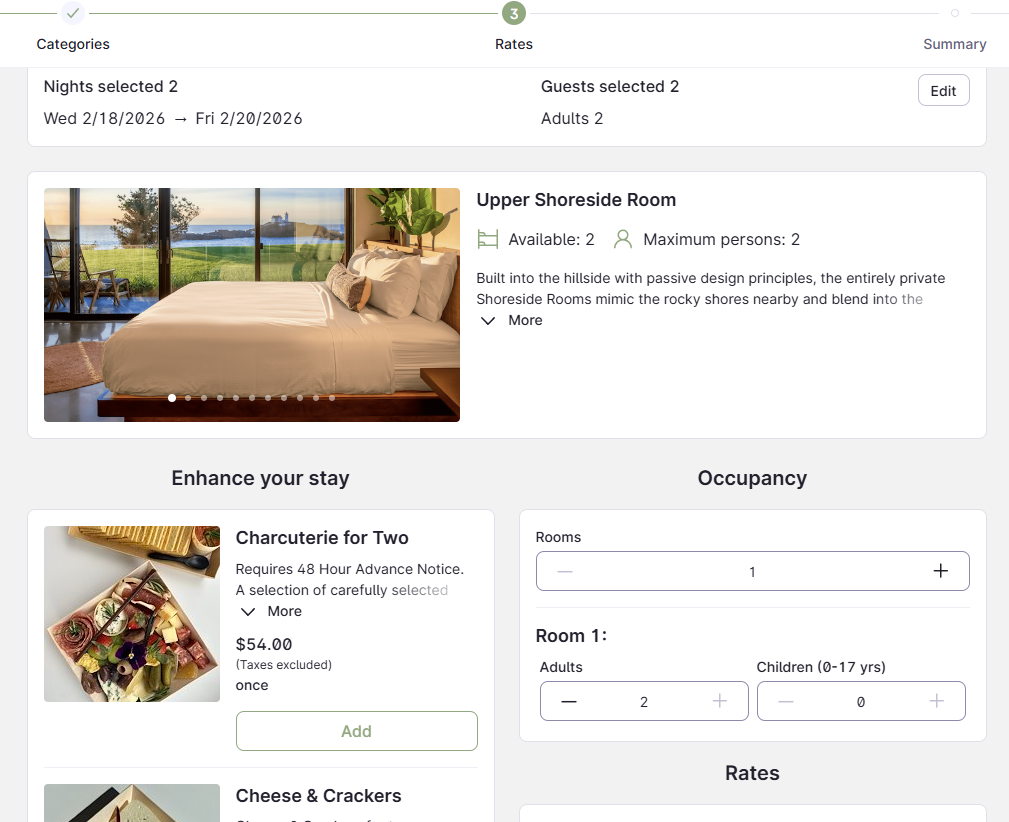The image size is (1009, 822).
Task: Add the Charcuterie for Two enhancement
Action: [x=356, y=731]
